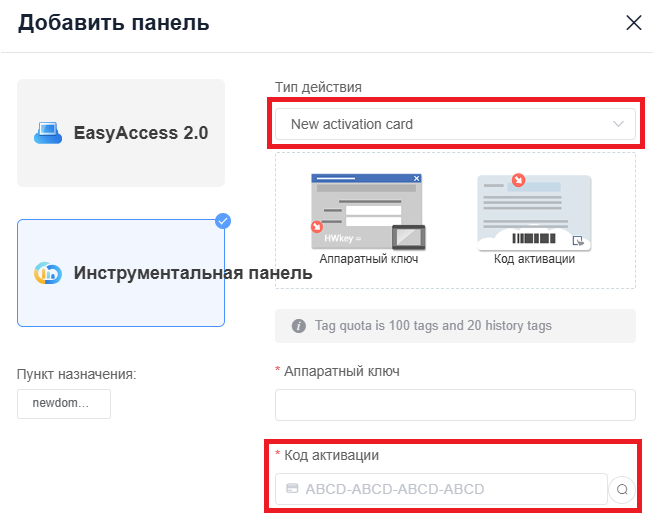Image resolution: width=659 pixels, height=515 pixels.
Task: Click the card icon inside activation field
Action: tap(292, 489)
